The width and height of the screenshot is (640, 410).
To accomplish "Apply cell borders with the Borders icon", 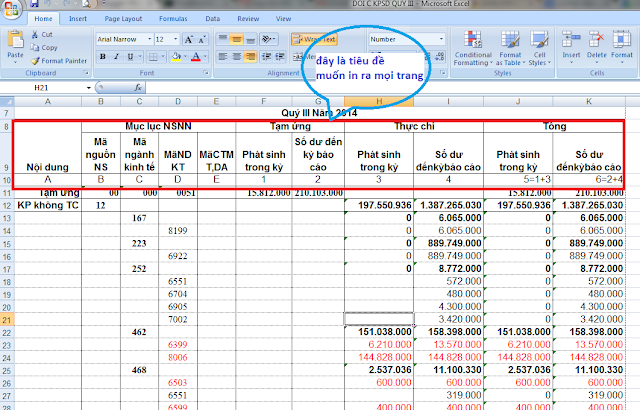I will coord(153,57).
